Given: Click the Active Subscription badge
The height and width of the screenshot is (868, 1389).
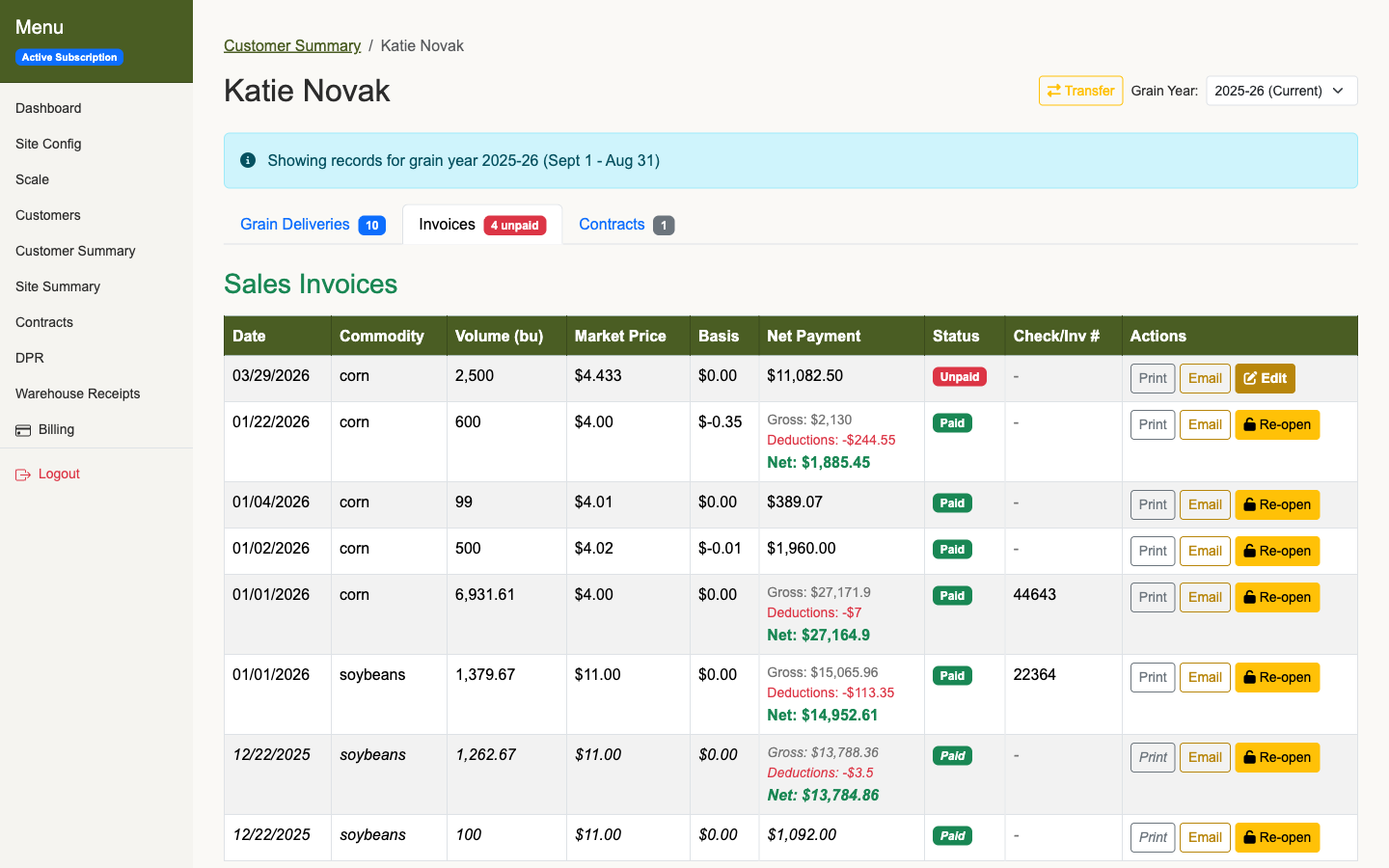Looking at the screenshot, I should pyautogui.click(x=68, y=57).
